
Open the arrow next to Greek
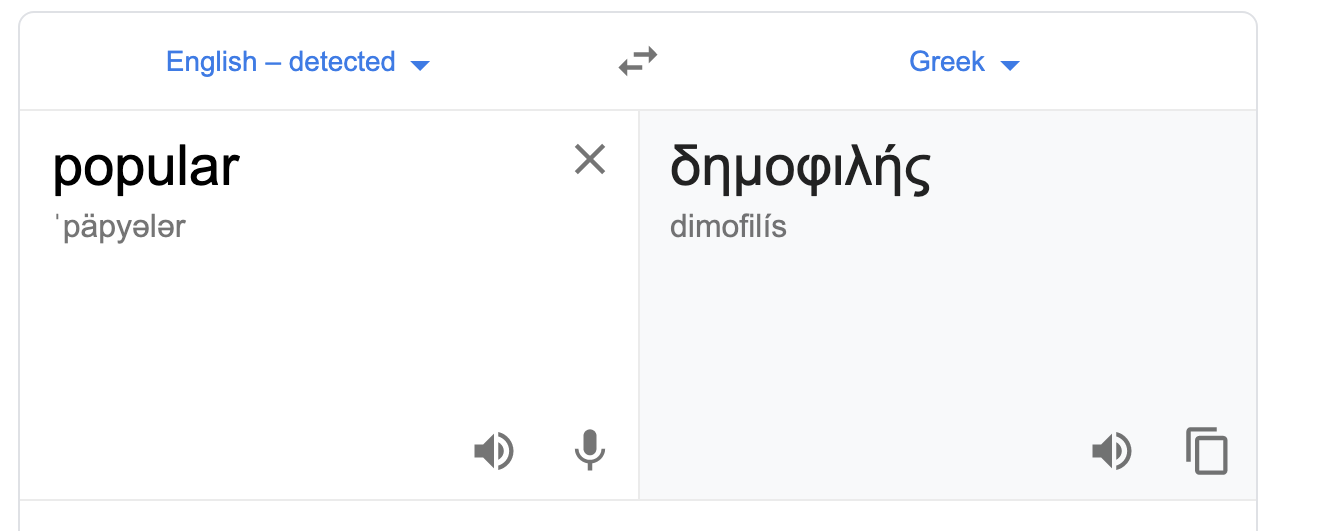coord(1010,65)
